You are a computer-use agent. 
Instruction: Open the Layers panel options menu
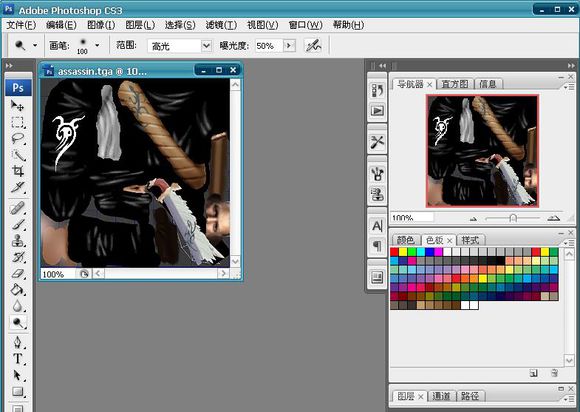[x=569, y=399]
